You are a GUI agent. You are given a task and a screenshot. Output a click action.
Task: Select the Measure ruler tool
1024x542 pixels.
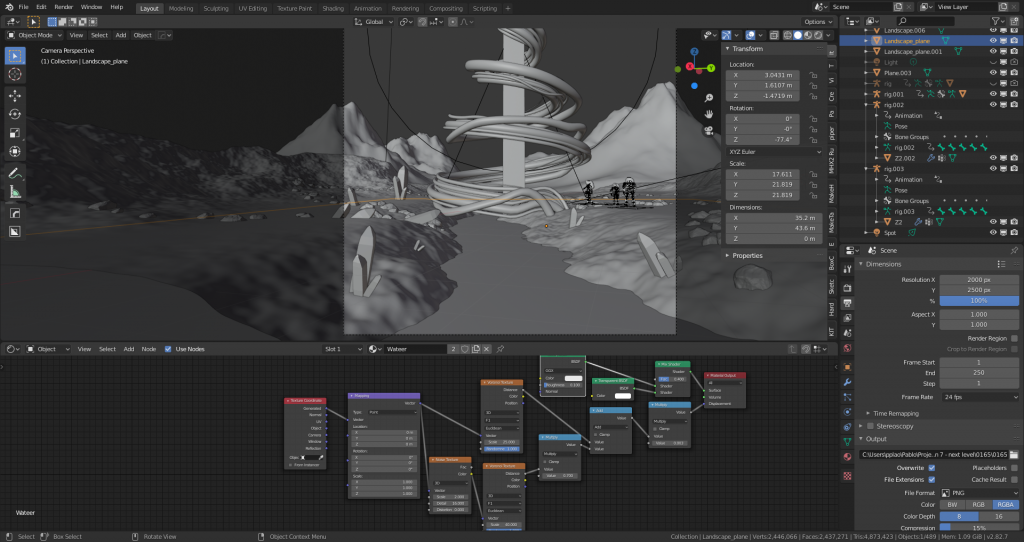pos(15,191)
